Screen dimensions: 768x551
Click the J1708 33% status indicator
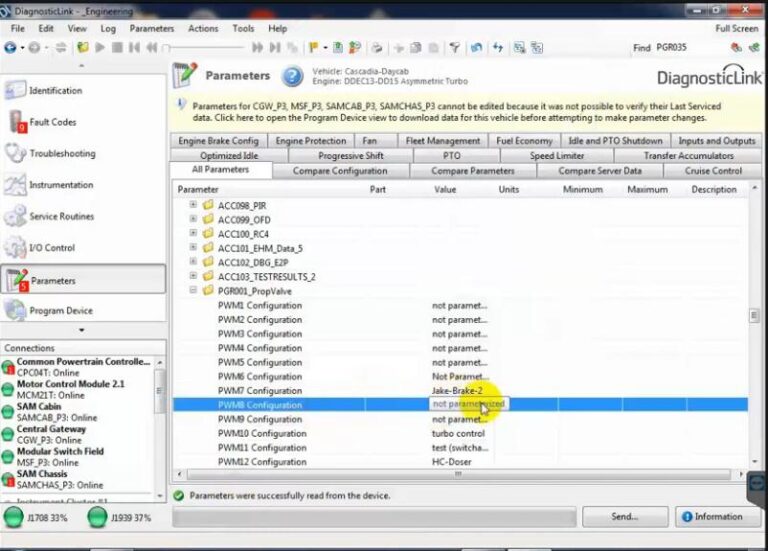[36, 518]
